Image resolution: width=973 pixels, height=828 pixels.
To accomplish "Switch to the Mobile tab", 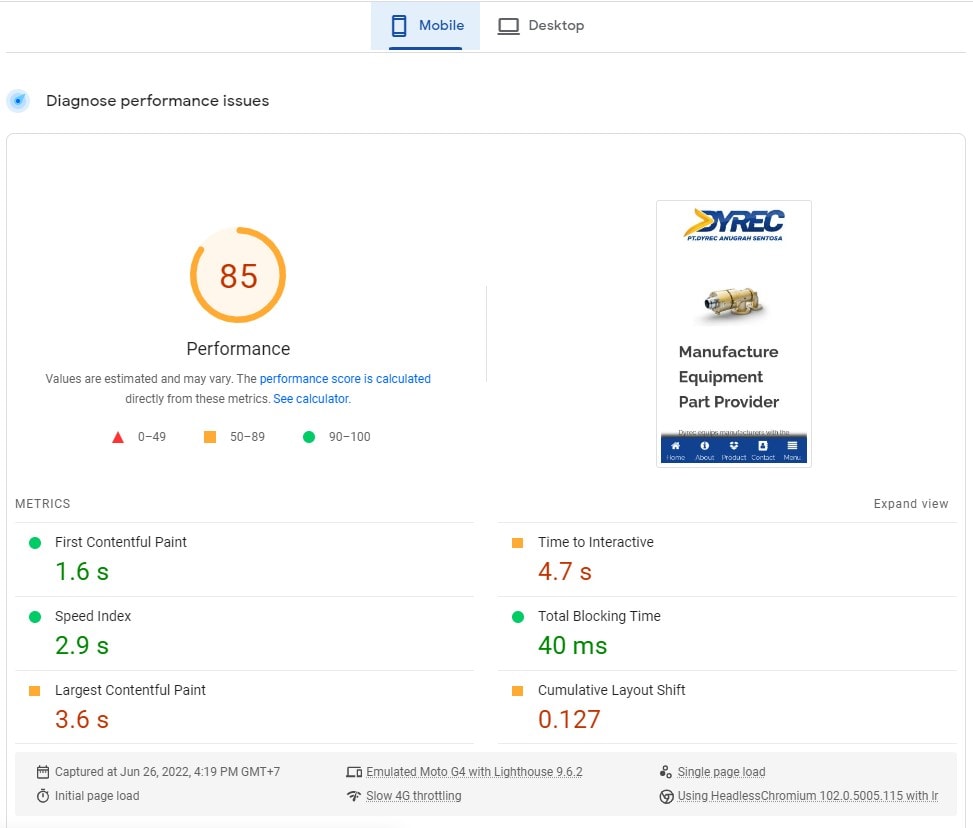I will tap(426, 26).
